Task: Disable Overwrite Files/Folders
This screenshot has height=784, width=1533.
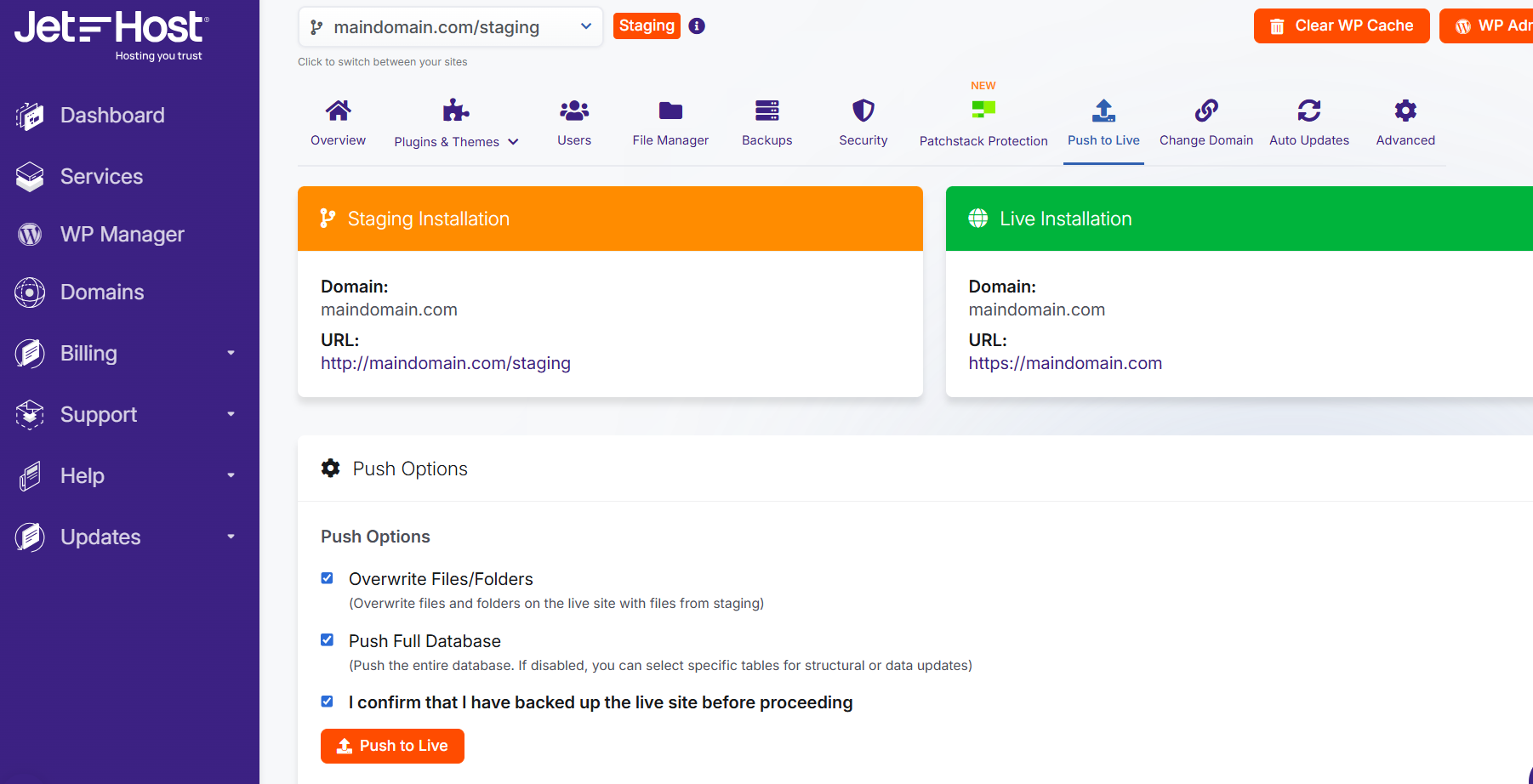Action: [x=327, y=577]
